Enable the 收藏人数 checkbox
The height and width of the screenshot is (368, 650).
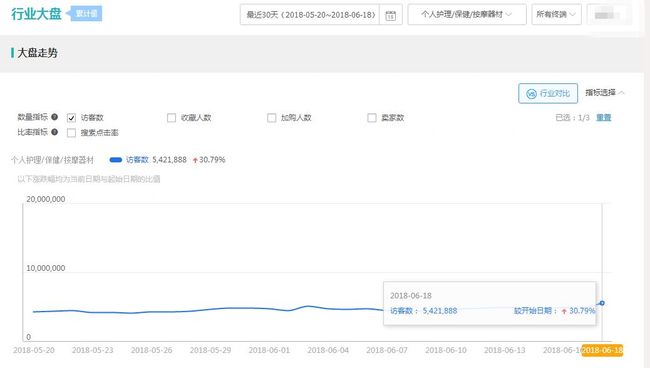pyautogui.click(x=171, y=118)
